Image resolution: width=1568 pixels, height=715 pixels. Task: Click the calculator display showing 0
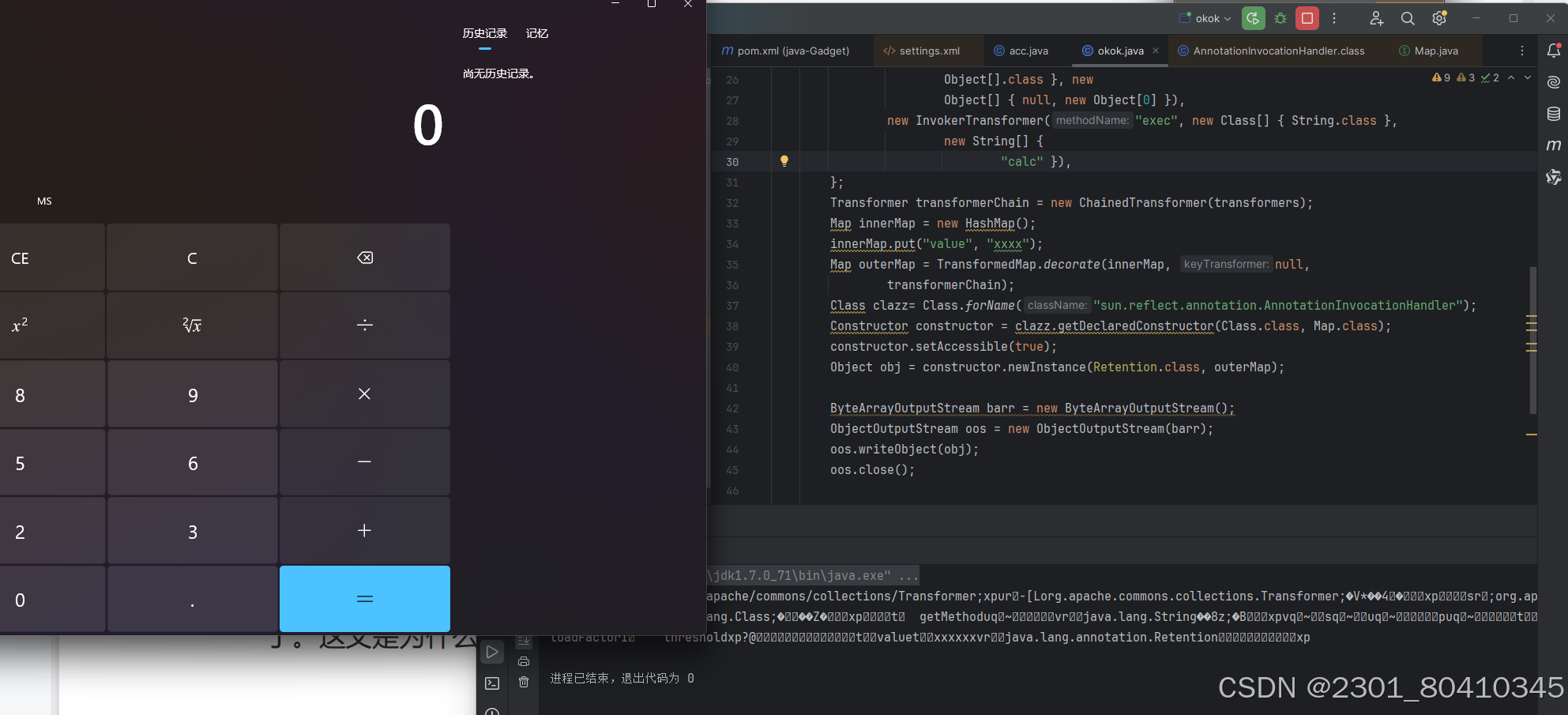click(x=427, y=126)
